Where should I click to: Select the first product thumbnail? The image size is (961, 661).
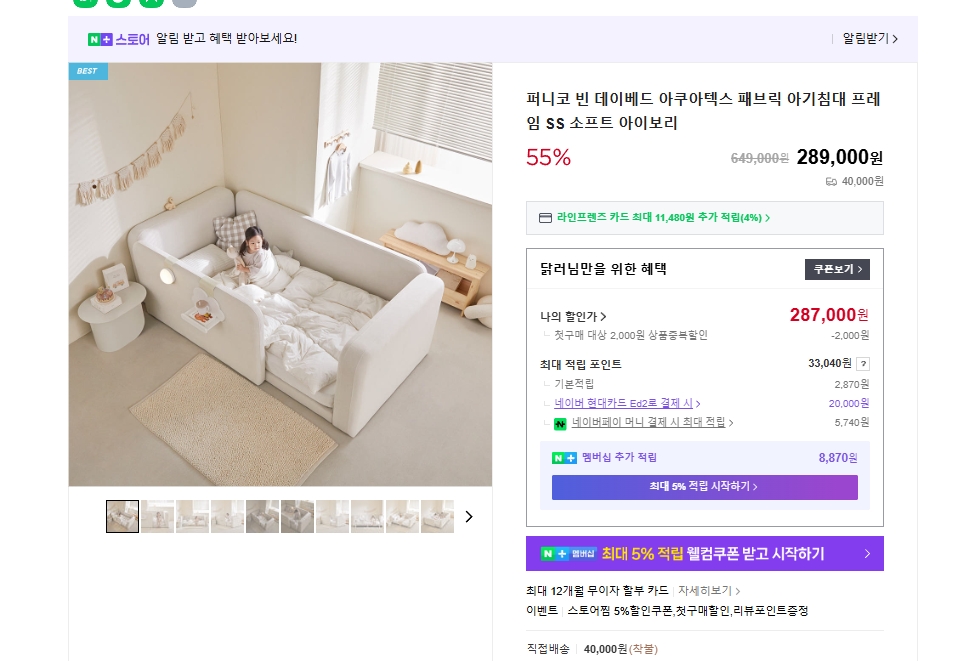[123, 516]
